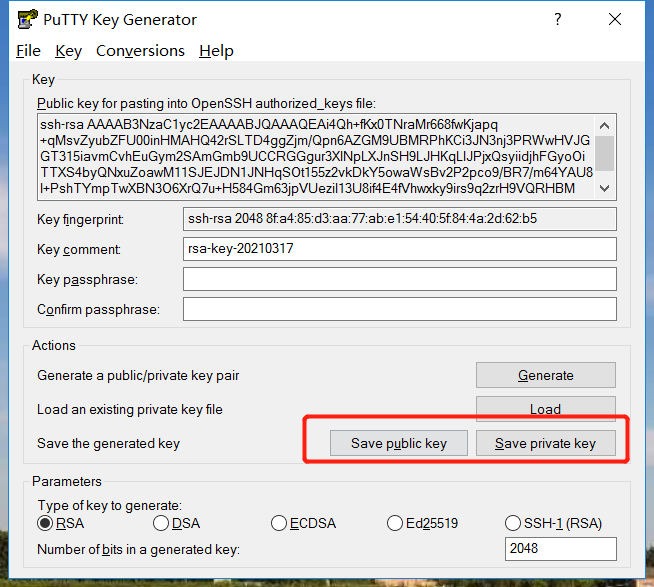Close the PuTTY Key Generator window

pyautogui.click(x=615, y=19)
